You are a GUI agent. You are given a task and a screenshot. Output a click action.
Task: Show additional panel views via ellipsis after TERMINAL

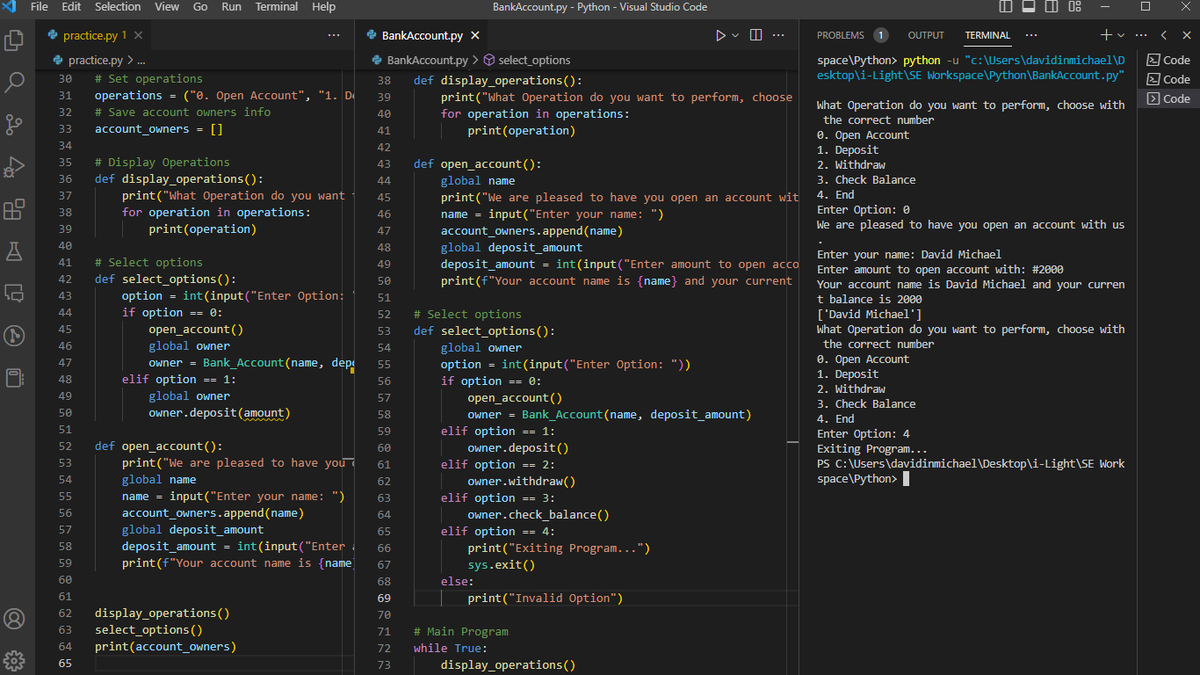1031,35
